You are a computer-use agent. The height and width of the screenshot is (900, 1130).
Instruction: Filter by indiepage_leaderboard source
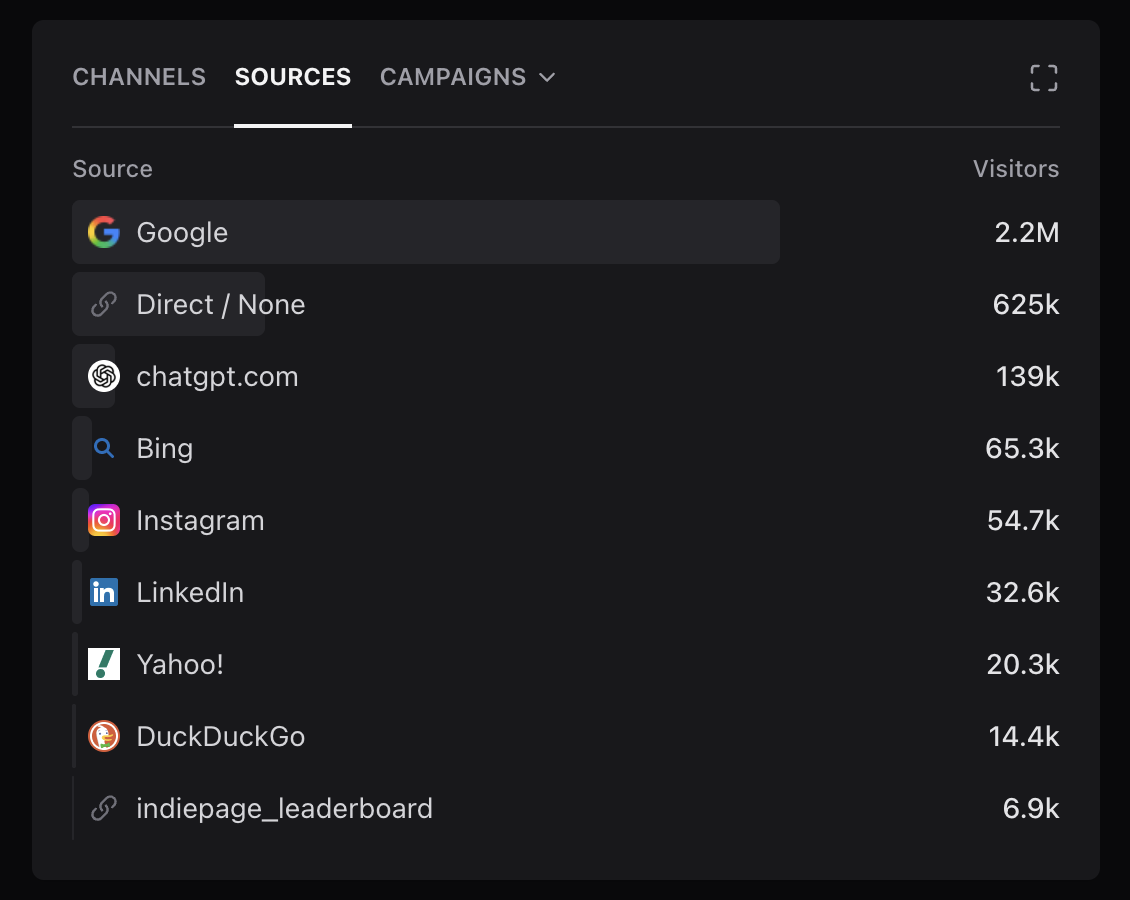click(284, 809)
